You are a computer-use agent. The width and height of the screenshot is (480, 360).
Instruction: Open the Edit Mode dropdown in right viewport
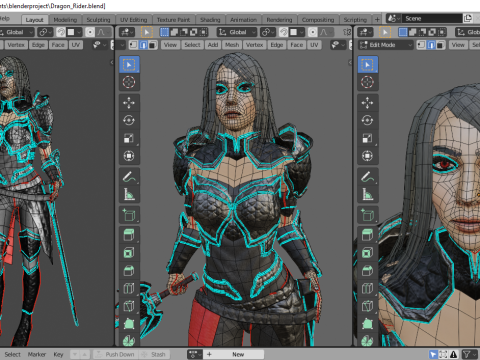[386, 45]
